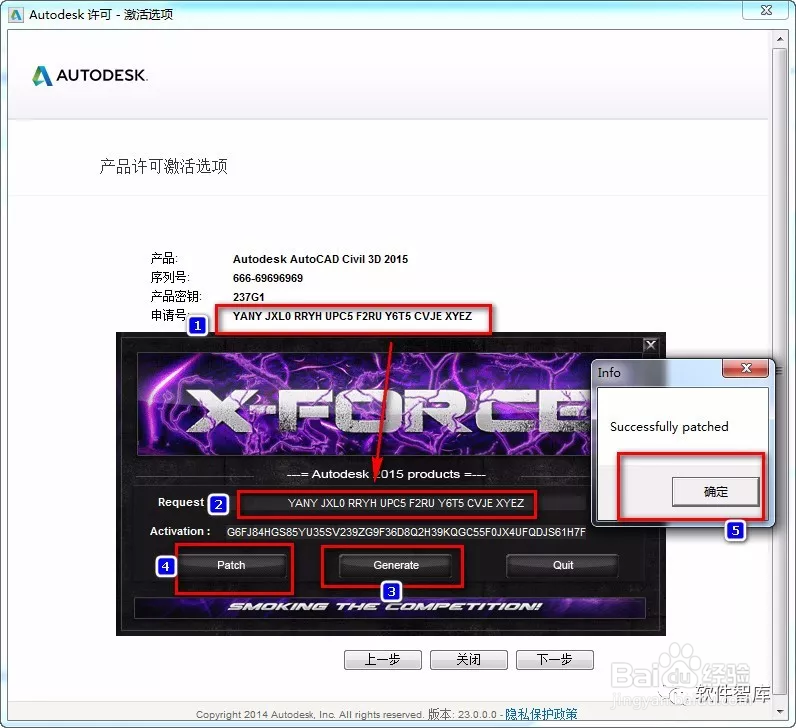Close the X-Force keygen window
The image size is (796, 728).
[x=650, y=346]
